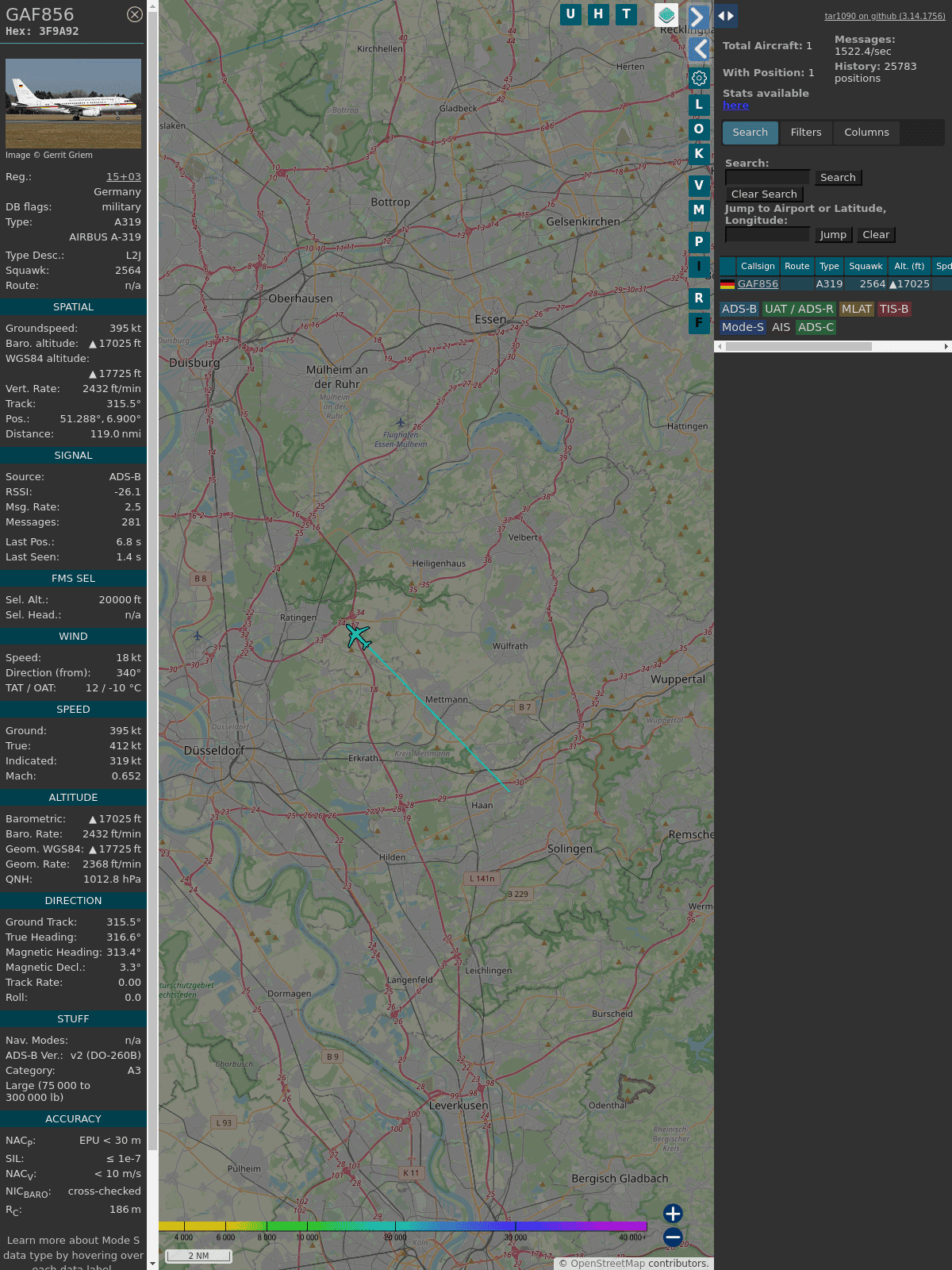Toggle the K map button
This screenshot has width=952, height=1270.
[699, 154]
